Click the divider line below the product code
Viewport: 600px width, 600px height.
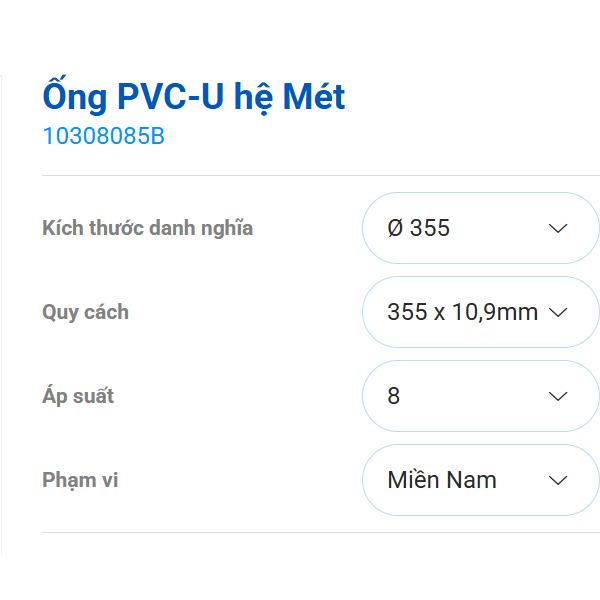(x=320, y=175)
